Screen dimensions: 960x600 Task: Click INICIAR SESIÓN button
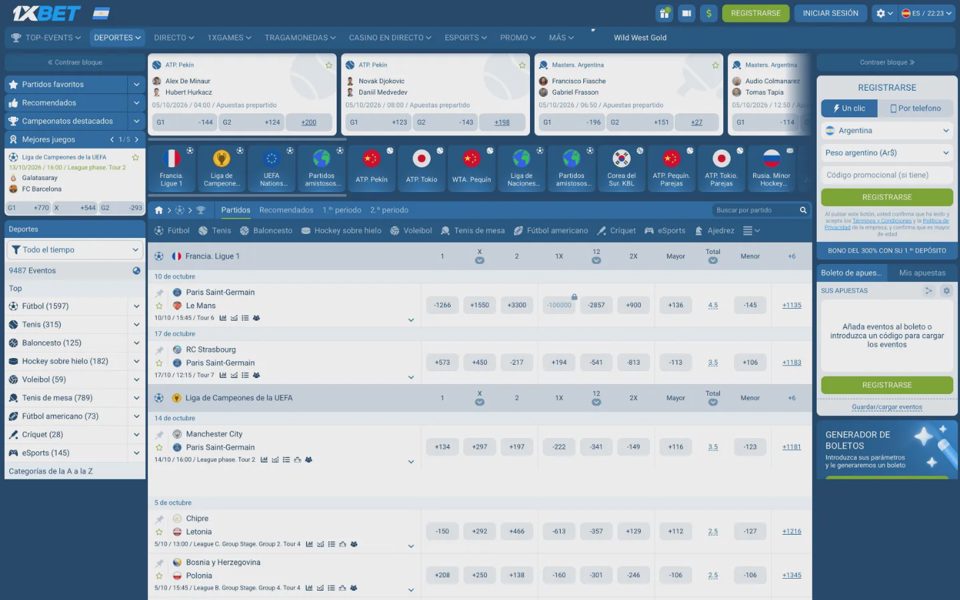(x=830, y=13)
